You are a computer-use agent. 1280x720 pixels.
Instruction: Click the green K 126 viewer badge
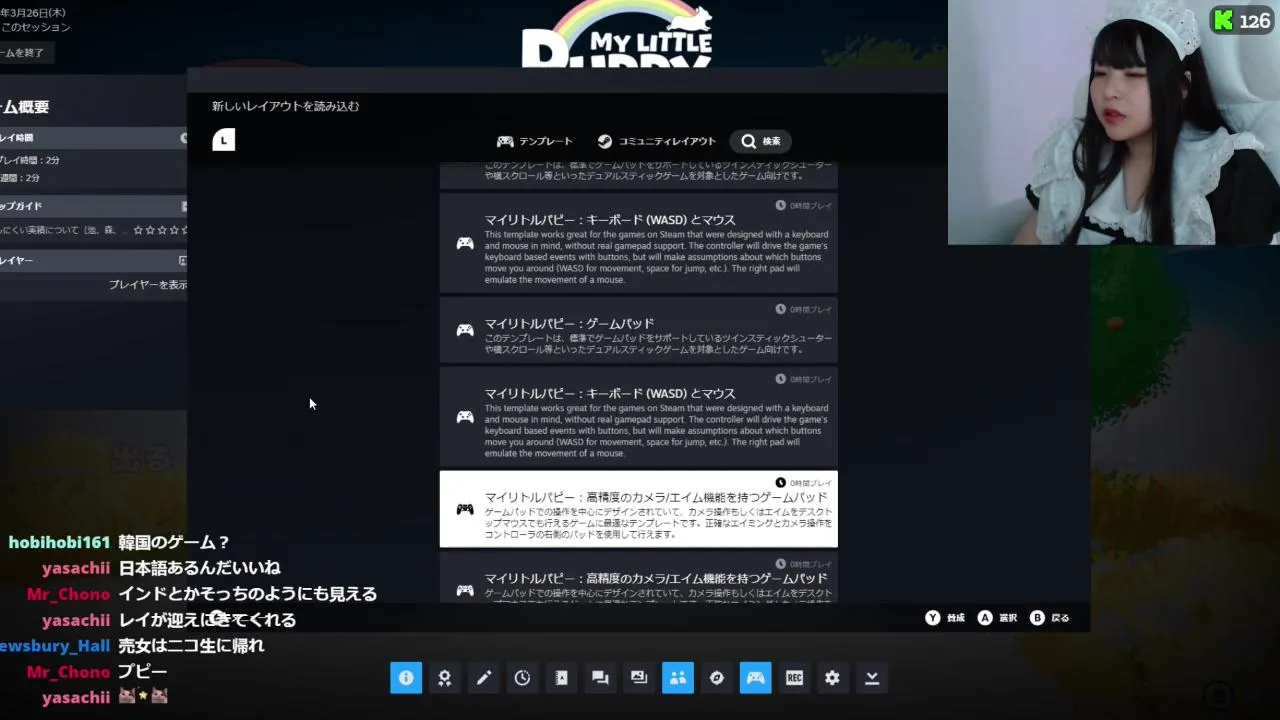point(1242,20)
